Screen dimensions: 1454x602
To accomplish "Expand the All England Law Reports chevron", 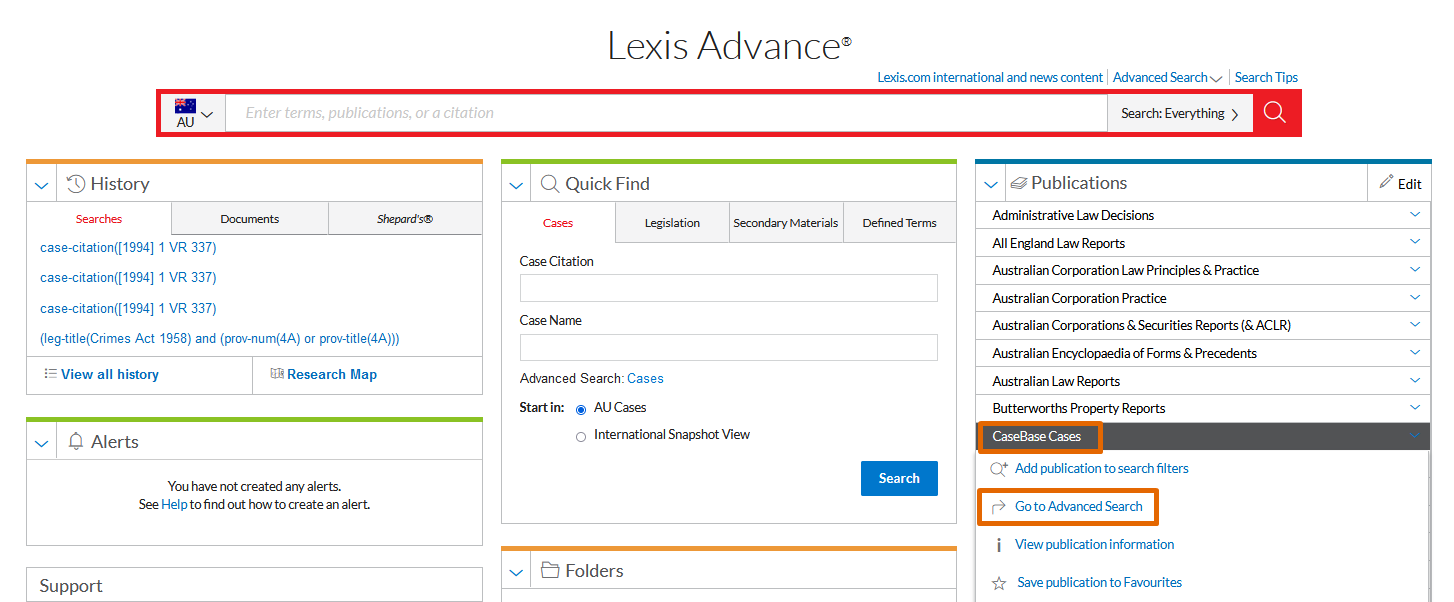I will (1416, 242).
